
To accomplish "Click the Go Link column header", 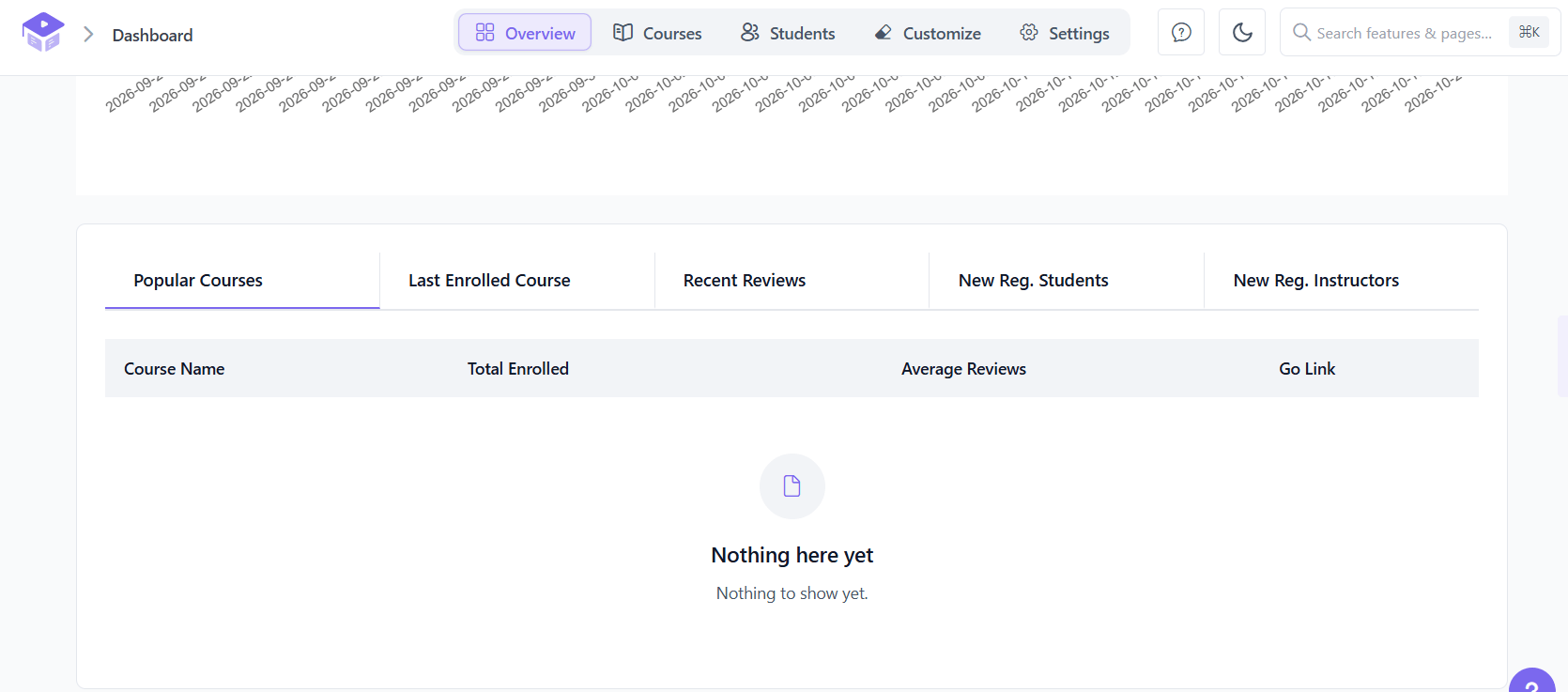I will 1307,369.
